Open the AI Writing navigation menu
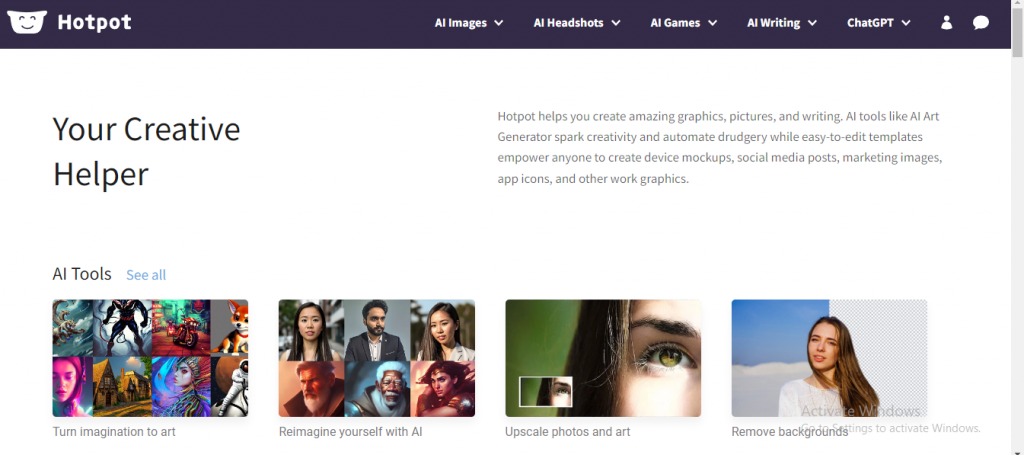This screenshot has width=1024, height=455. (x=782, y=23)
